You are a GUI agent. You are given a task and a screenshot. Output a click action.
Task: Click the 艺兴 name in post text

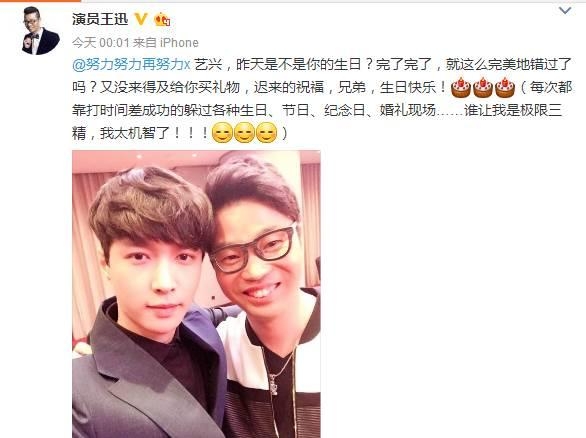point(208,64)
